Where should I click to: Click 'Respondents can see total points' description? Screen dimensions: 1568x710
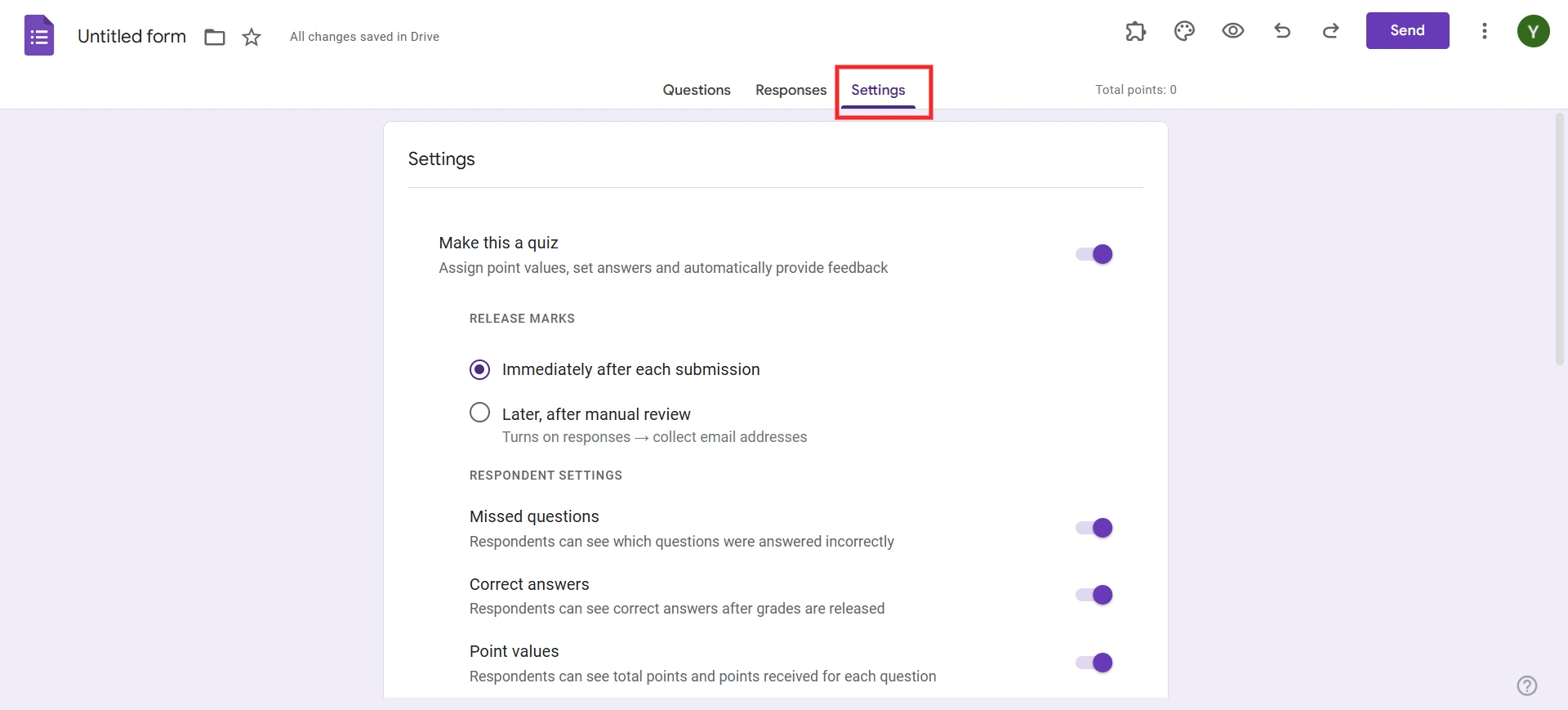pos(702,677)
